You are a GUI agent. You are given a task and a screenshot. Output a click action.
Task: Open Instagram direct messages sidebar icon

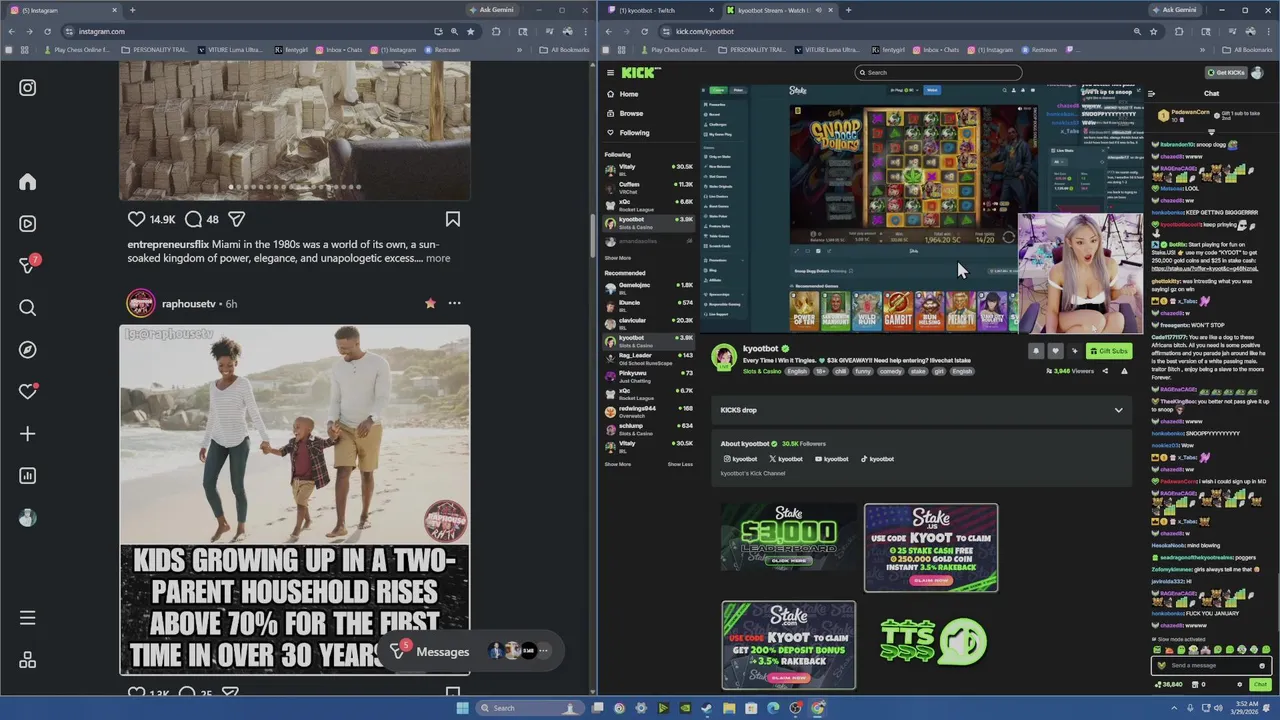pyautogui.click(x=28, y=265)
